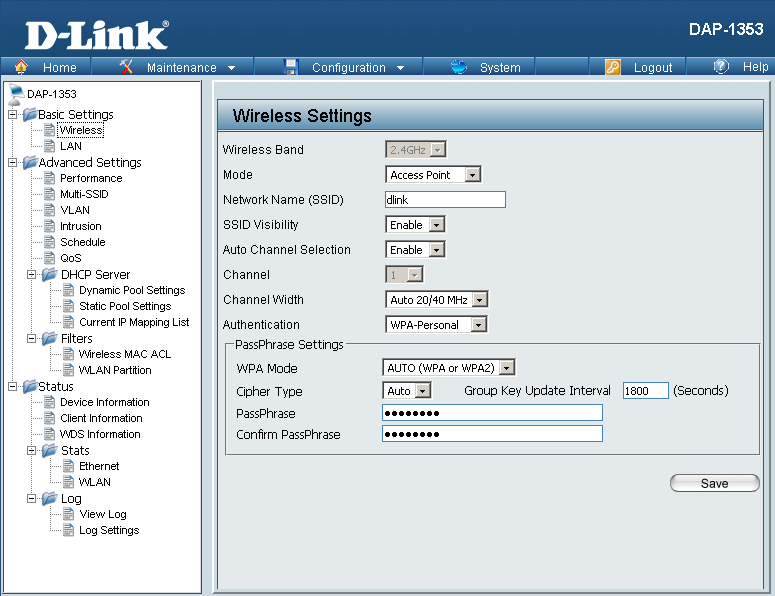775x596 pixels.
Task: Open Static Pool Settings page
Action: [125, 306]
